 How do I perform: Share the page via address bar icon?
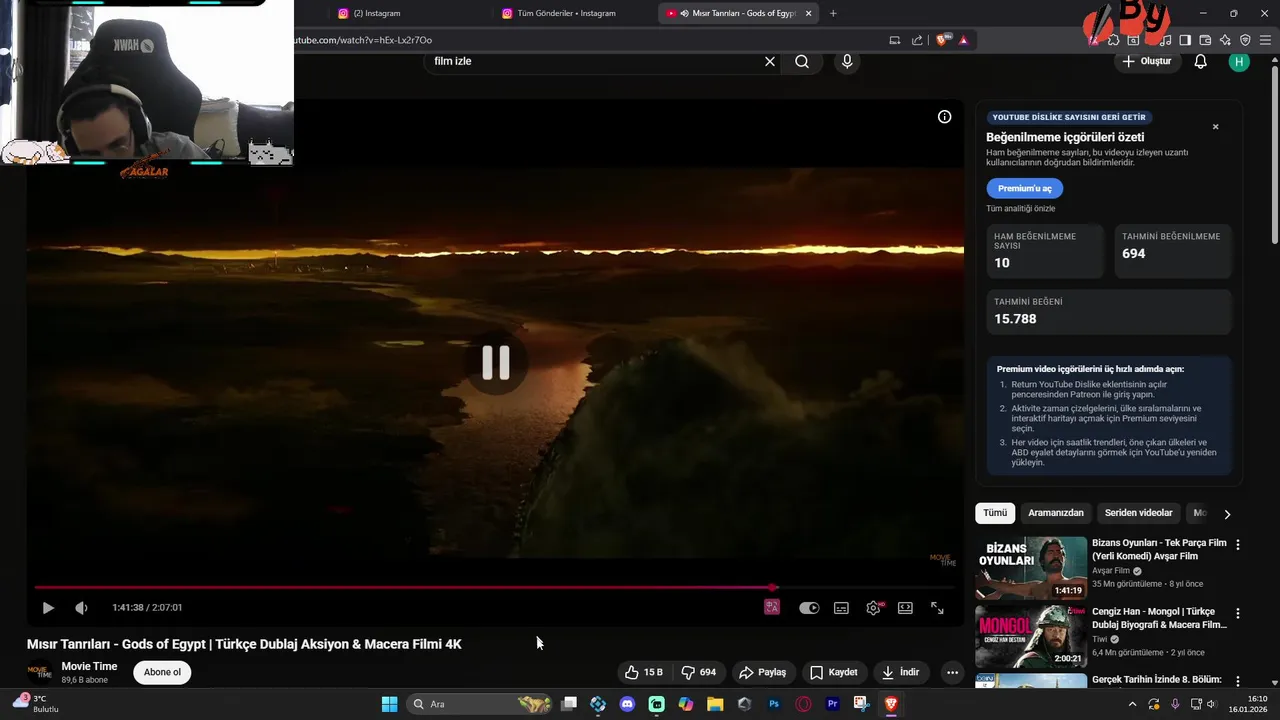[917, 40]
